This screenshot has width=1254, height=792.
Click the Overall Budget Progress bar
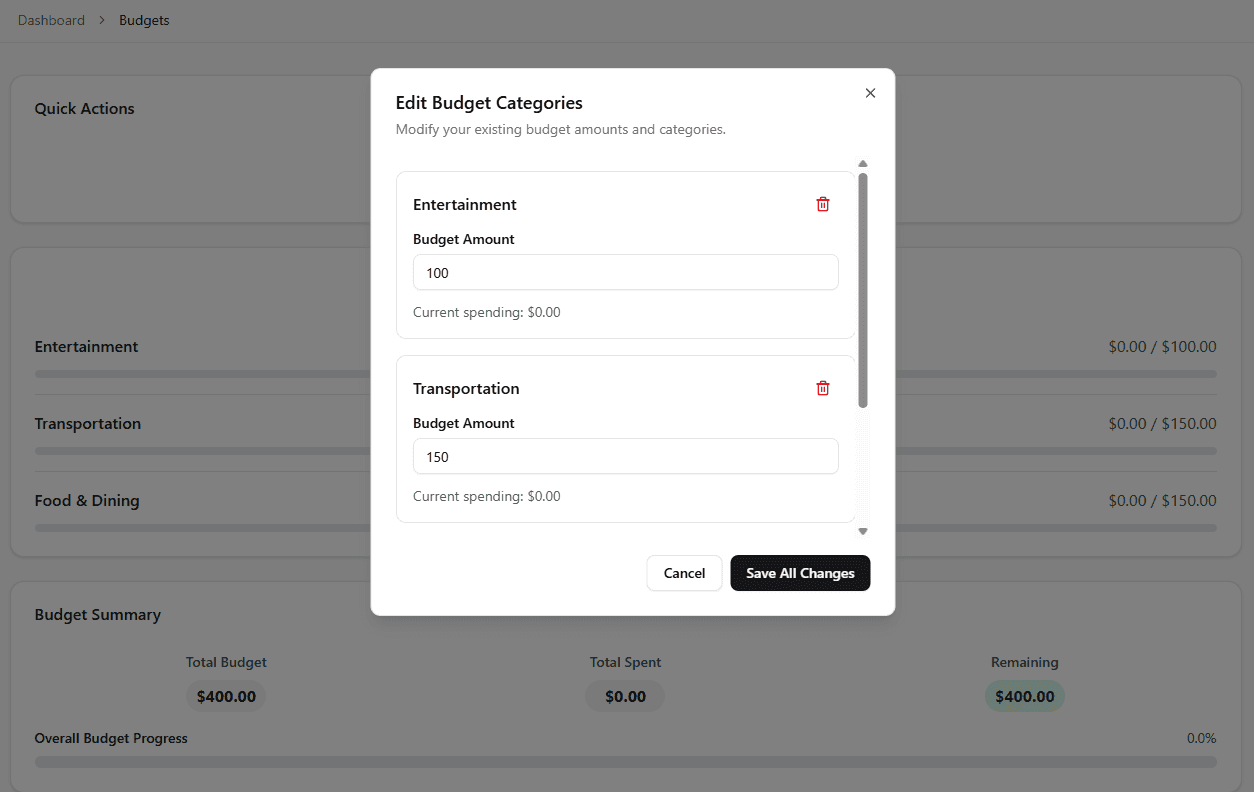pyautogui.click(x=625, y=762)
